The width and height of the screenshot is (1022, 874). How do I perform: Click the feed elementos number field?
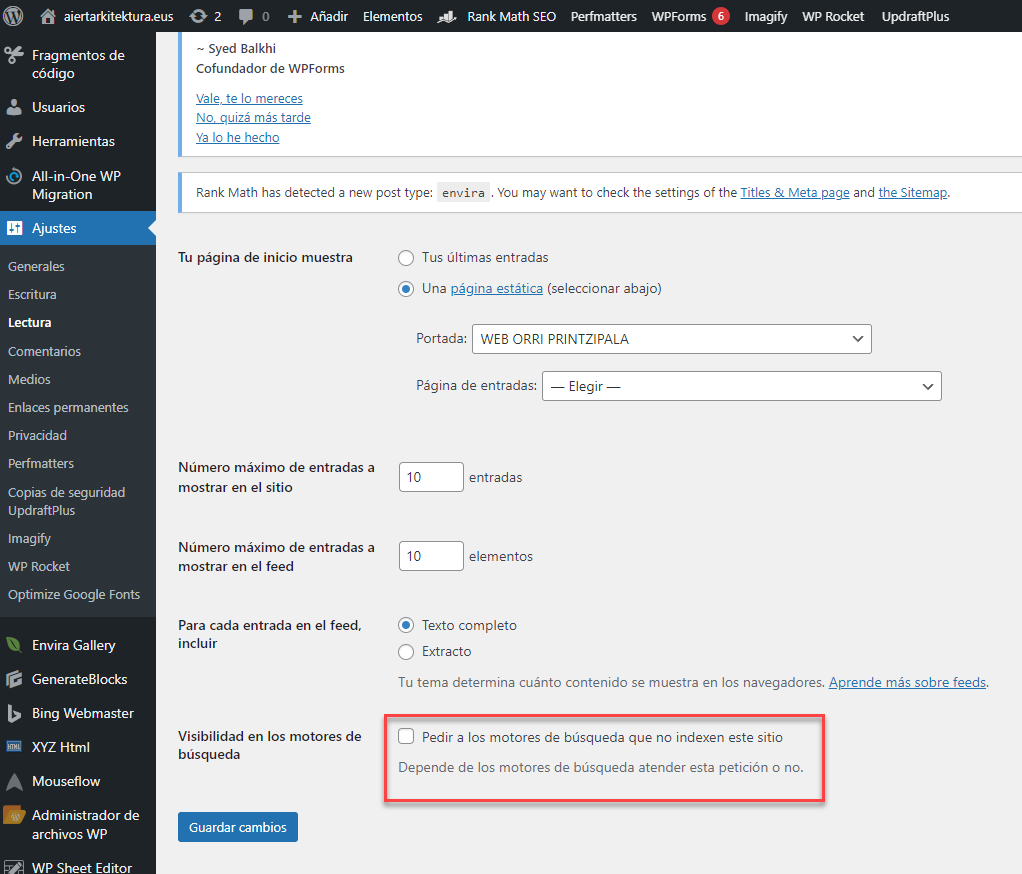[431, 556]
